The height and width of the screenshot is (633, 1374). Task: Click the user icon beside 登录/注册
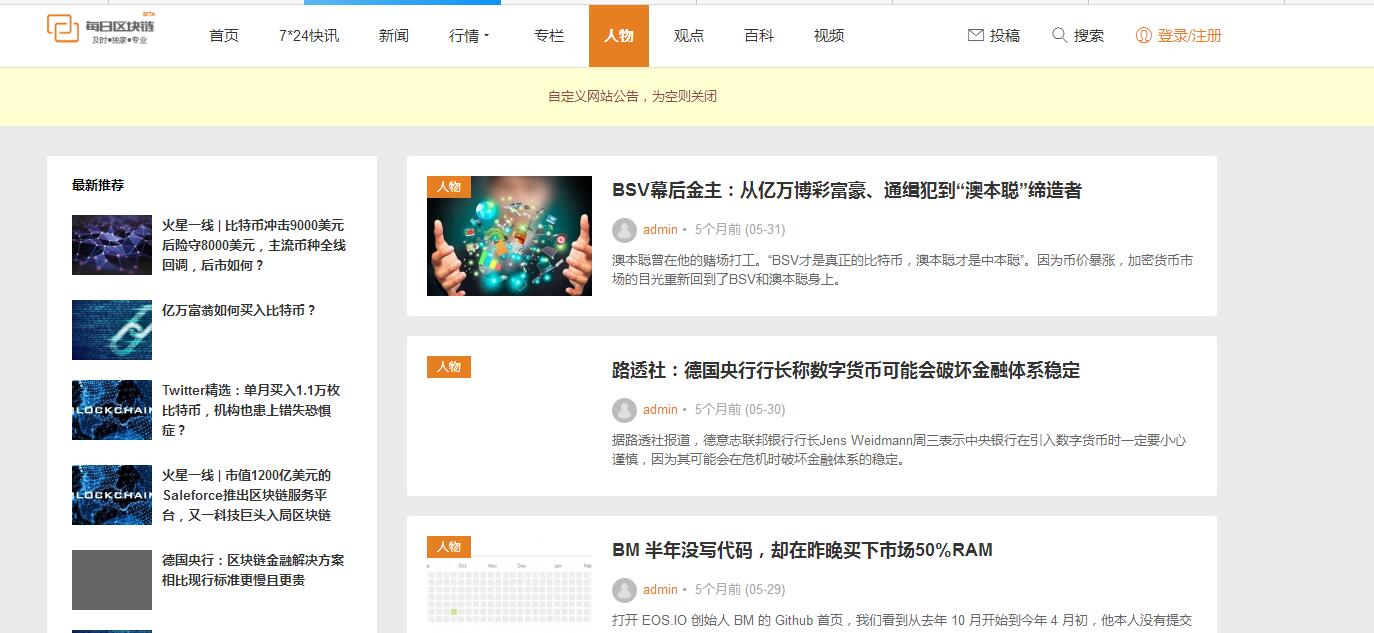[1144, 35]
